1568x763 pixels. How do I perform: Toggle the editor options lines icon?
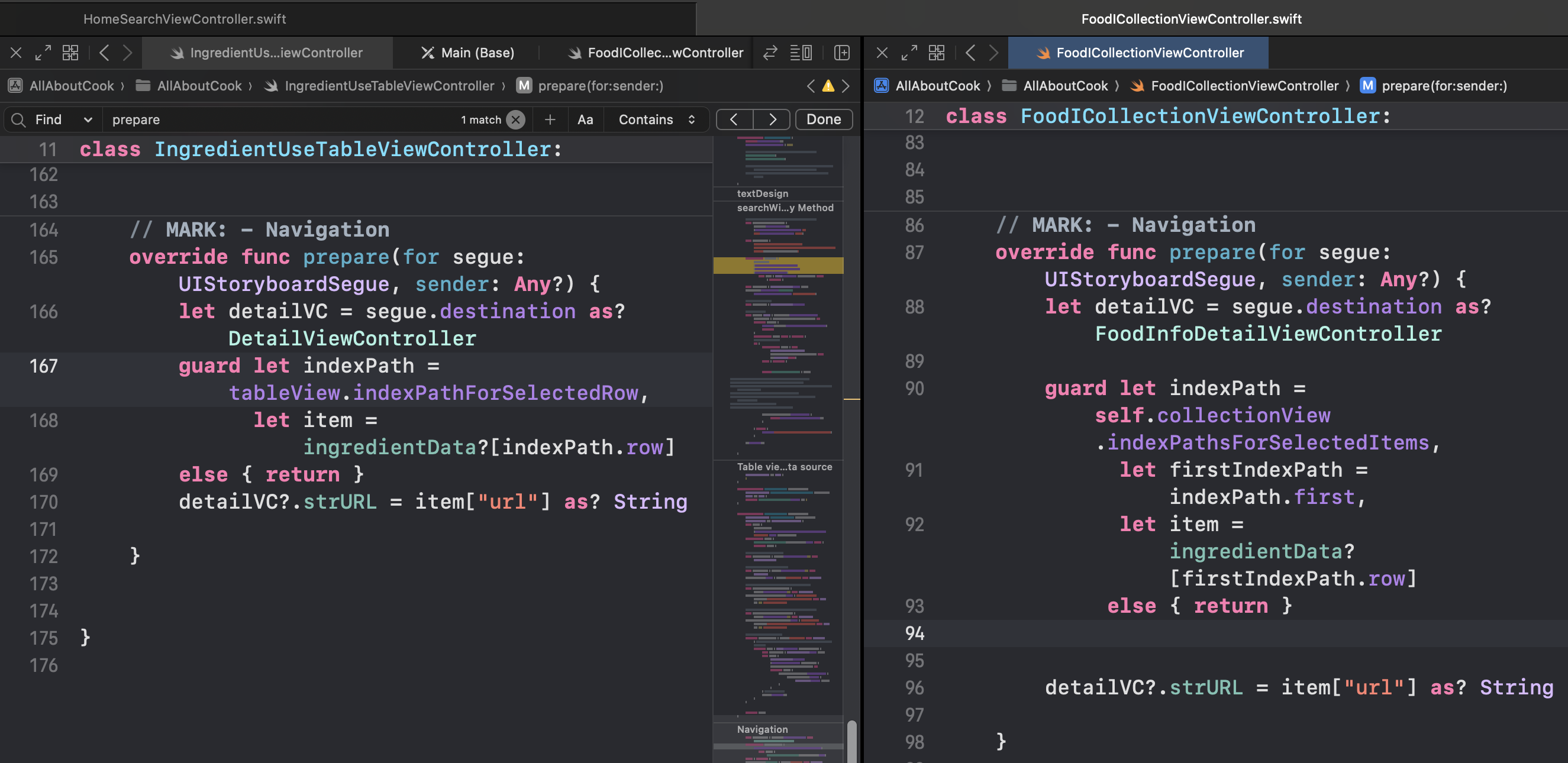tap(801, 53)
